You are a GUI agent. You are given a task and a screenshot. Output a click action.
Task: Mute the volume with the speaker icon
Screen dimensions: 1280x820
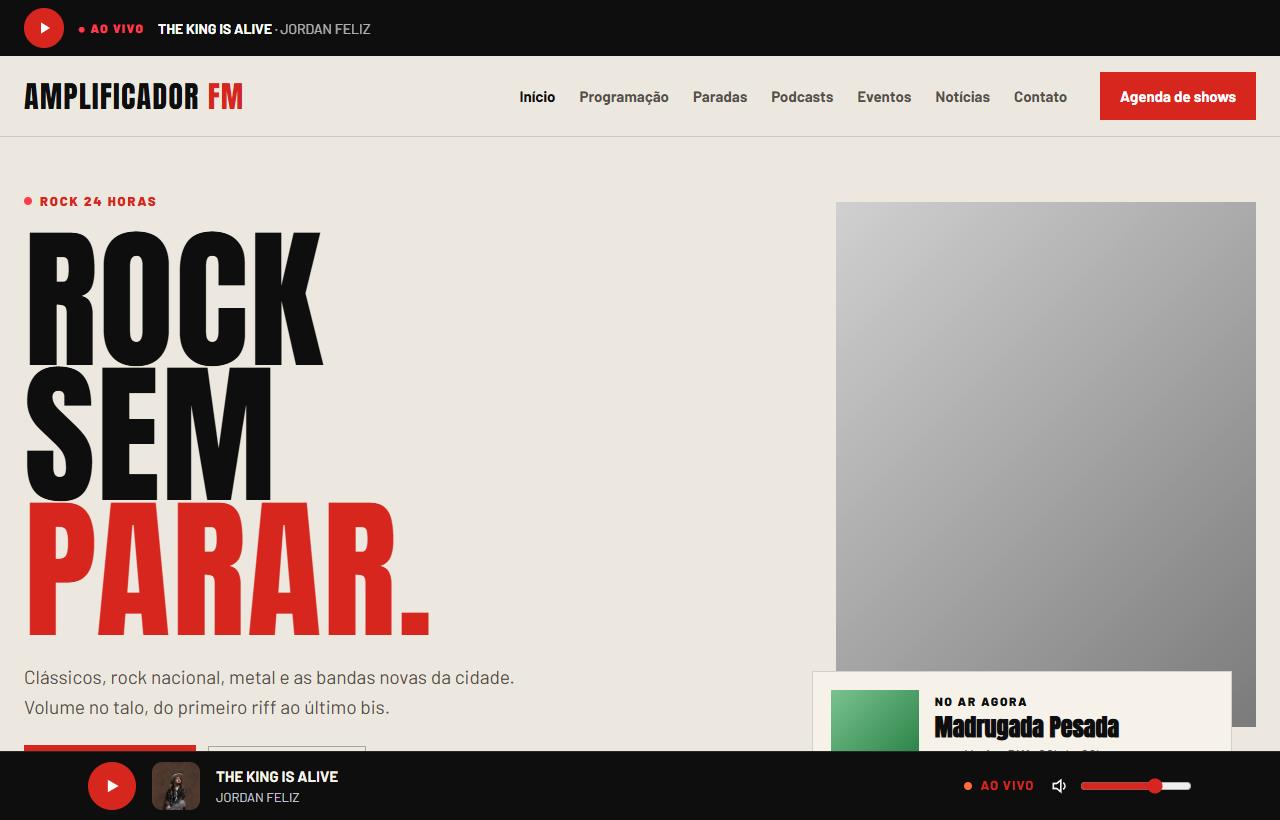pos(1059,786)
